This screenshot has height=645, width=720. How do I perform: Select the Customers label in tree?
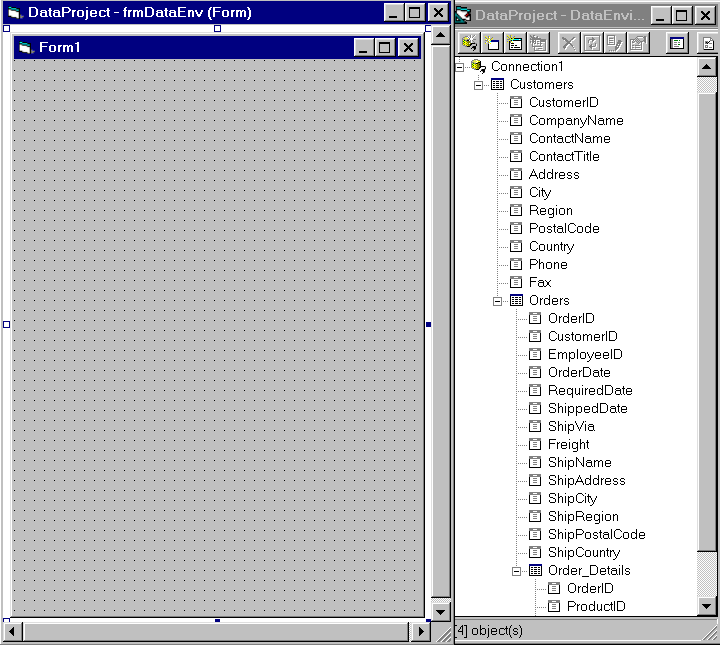[x=542, y=84]
